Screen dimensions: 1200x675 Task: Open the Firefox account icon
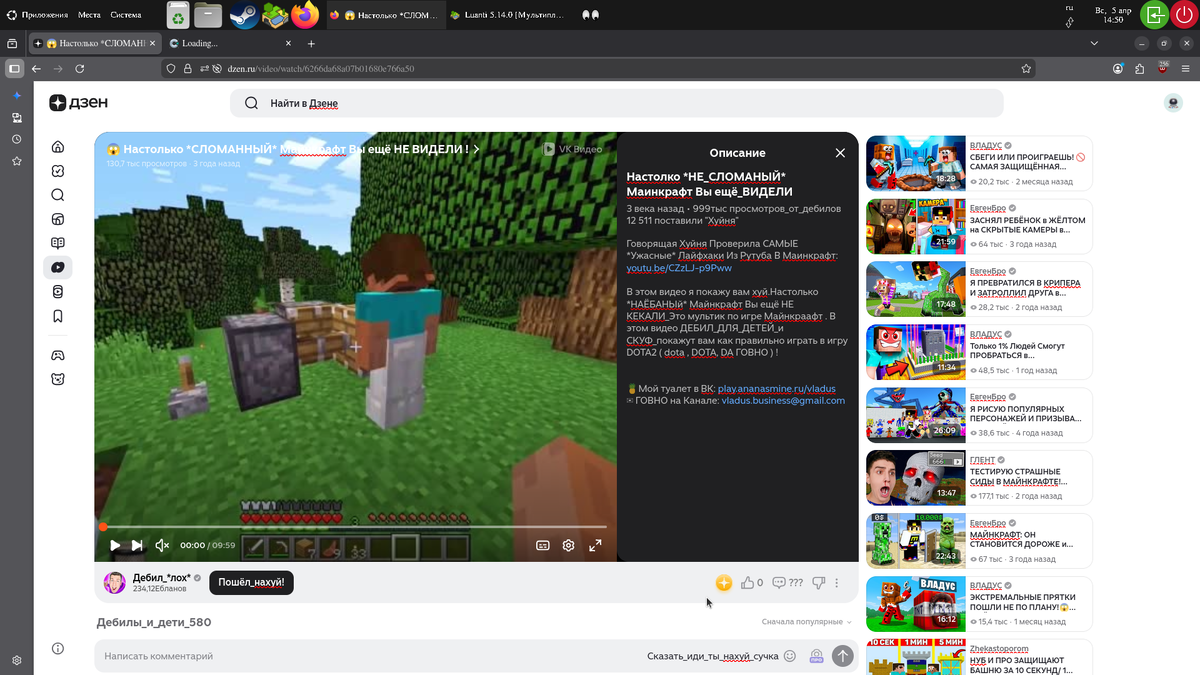coord(1119,69)
